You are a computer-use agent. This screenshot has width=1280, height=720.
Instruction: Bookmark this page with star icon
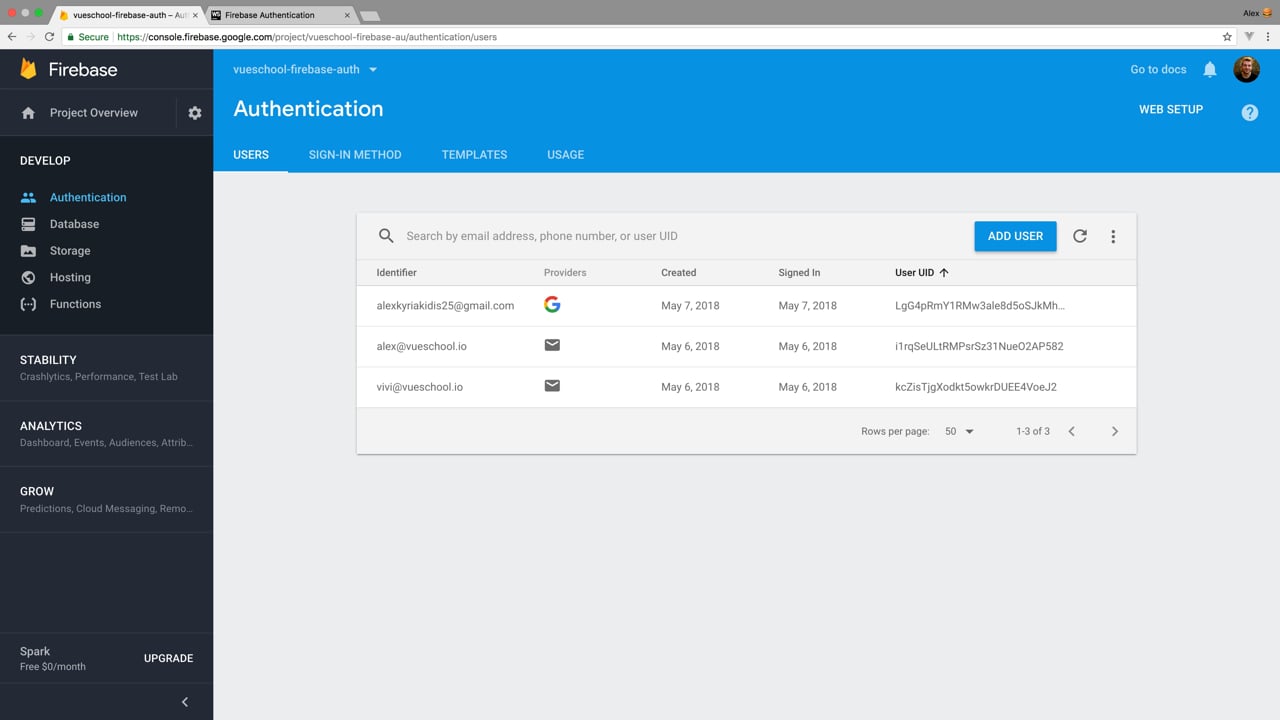(x=1227, y=37)
